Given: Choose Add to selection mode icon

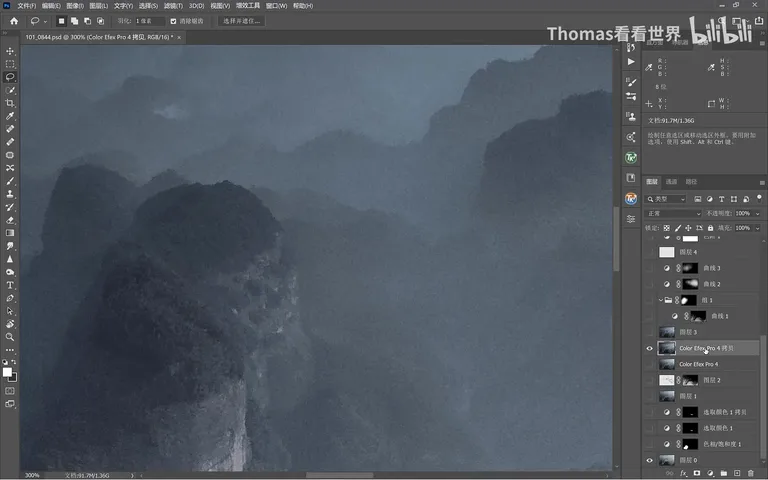Looking at the screenshot, I should [74, 21].
